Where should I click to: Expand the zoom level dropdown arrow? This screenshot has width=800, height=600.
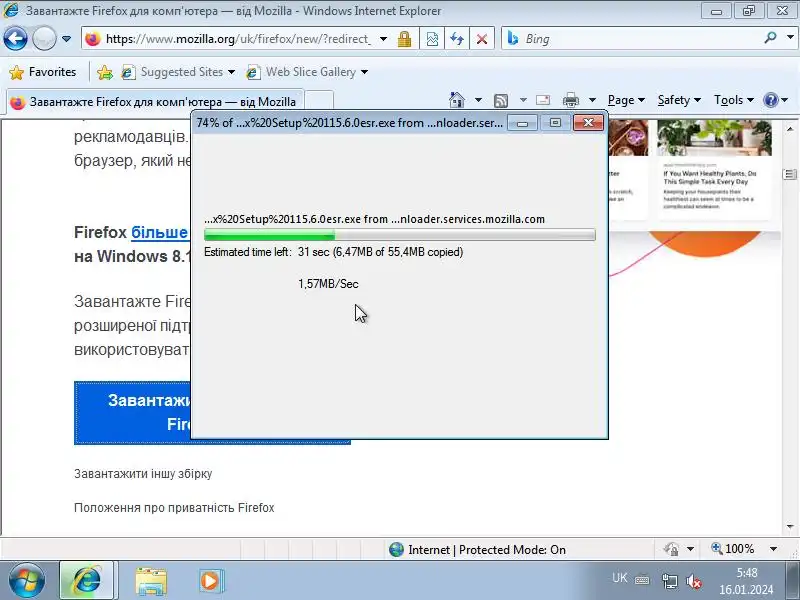click(773, 549)
